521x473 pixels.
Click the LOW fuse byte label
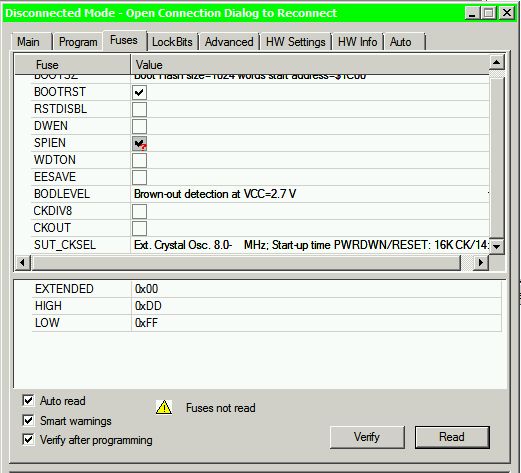tap(47, 323)
